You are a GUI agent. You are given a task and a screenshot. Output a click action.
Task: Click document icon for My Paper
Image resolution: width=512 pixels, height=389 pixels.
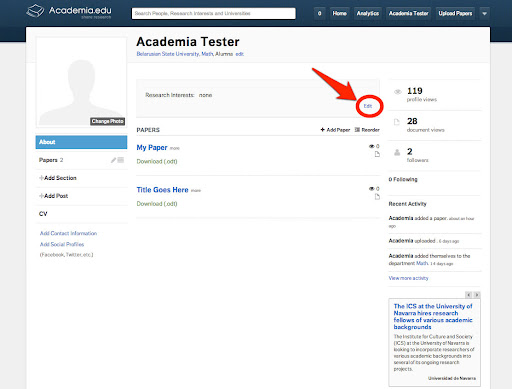(x=377, y=154)
